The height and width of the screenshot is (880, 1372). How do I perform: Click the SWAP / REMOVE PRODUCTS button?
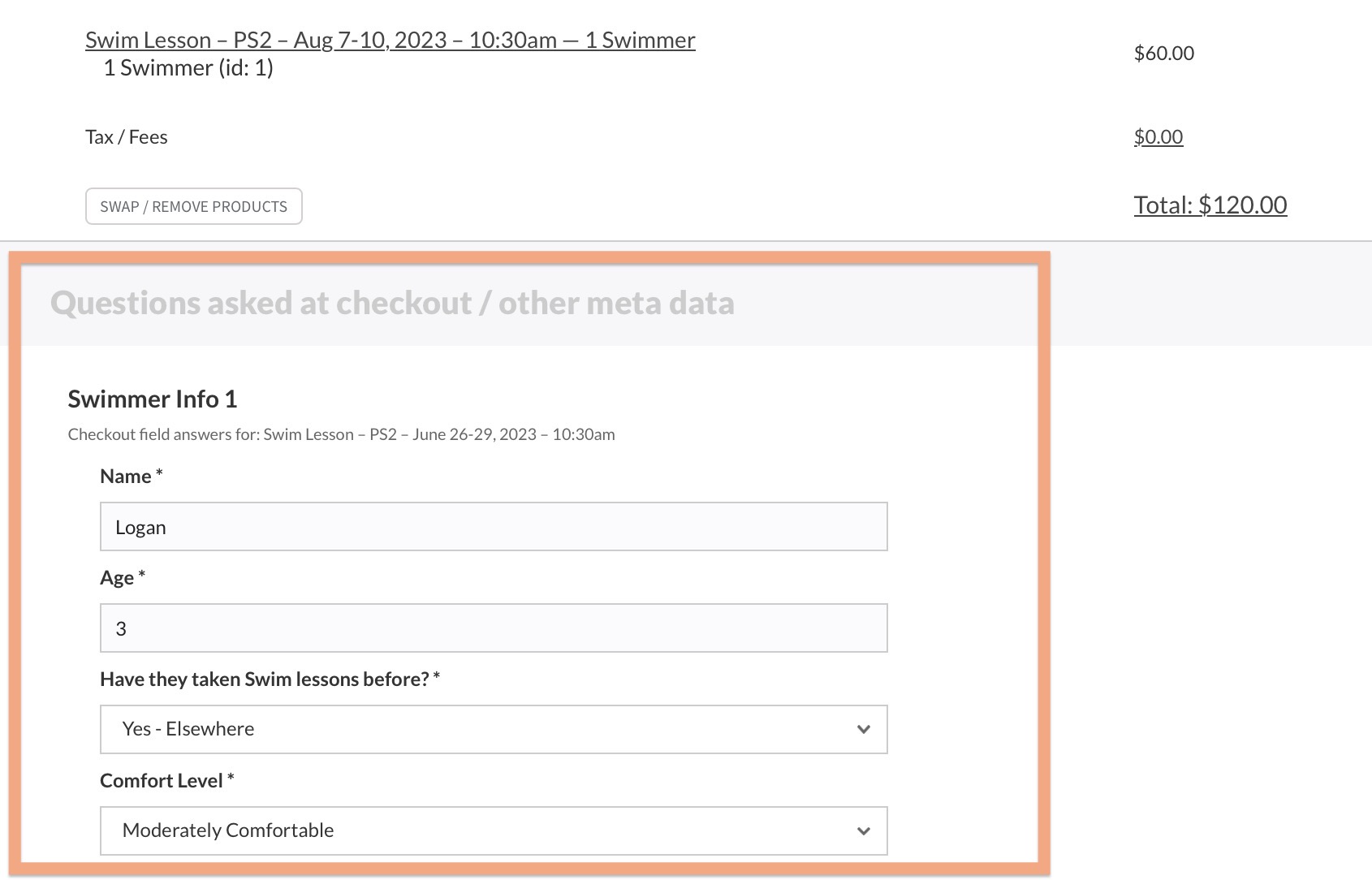(193, 206)
